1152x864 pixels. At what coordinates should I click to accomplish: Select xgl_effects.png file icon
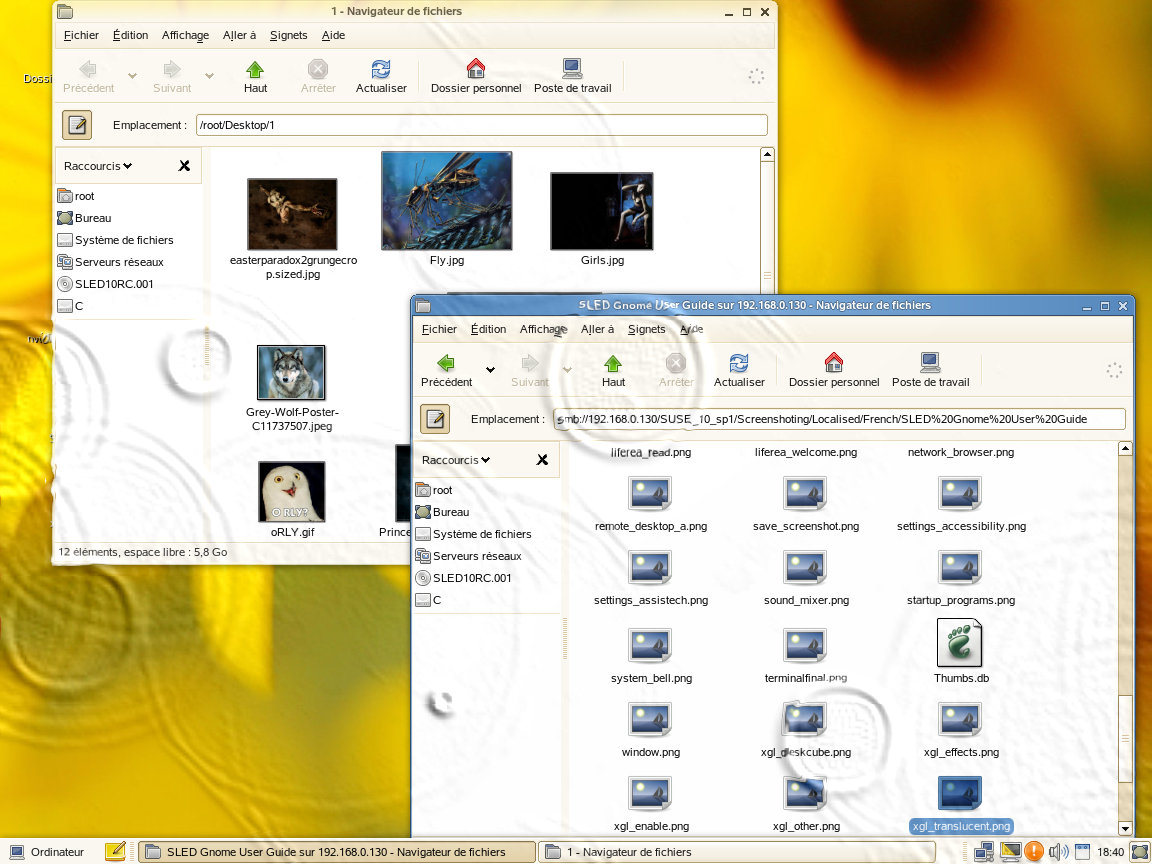click(x=960, y=719)
